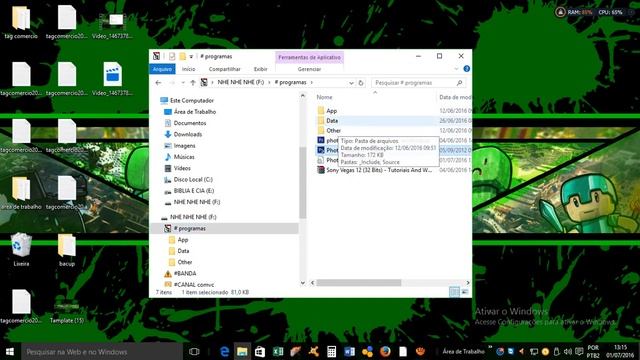Expand arrow after # programas breadcrumb
640x360 pixels.
311,82
